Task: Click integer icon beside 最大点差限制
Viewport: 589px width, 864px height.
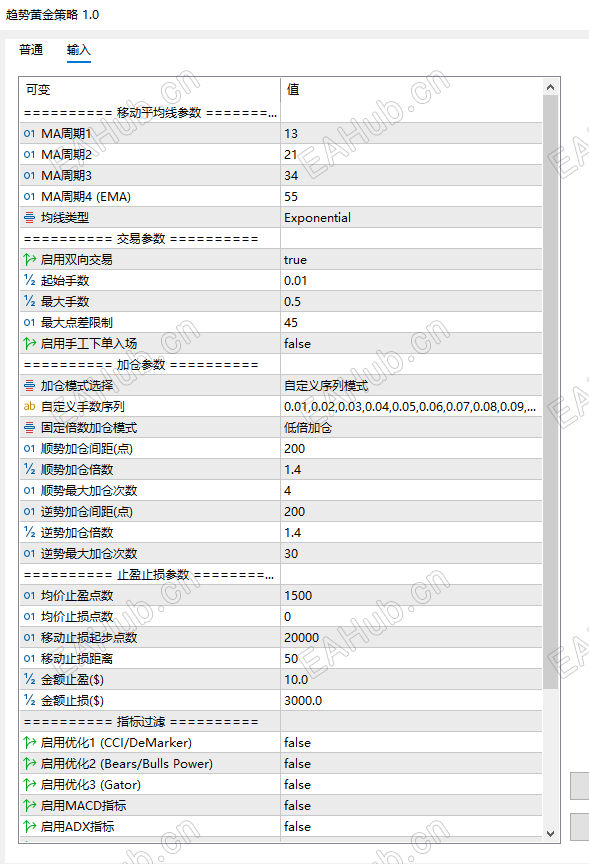Action: point(29,322)
